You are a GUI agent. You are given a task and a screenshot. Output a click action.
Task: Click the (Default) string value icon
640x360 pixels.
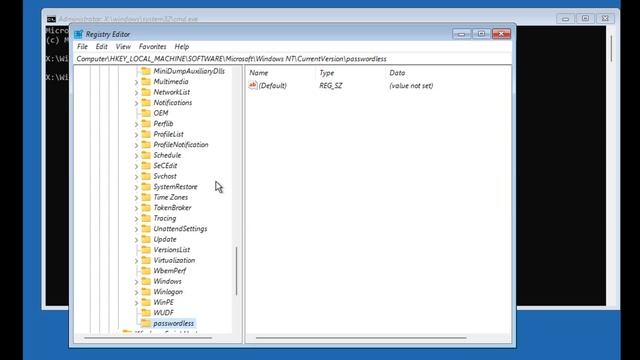coord(253,85)
